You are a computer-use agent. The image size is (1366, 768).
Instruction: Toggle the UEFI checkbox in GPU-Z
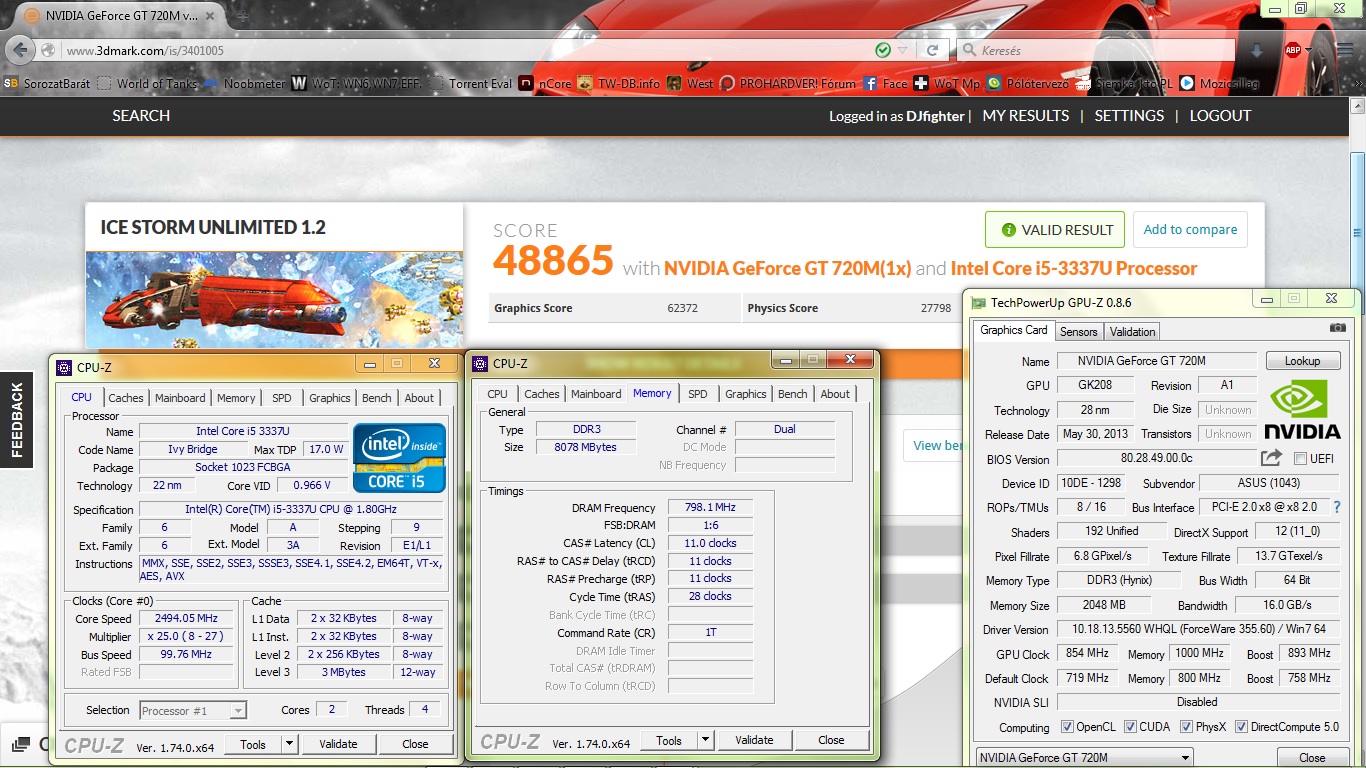[x=1300, y=458]
